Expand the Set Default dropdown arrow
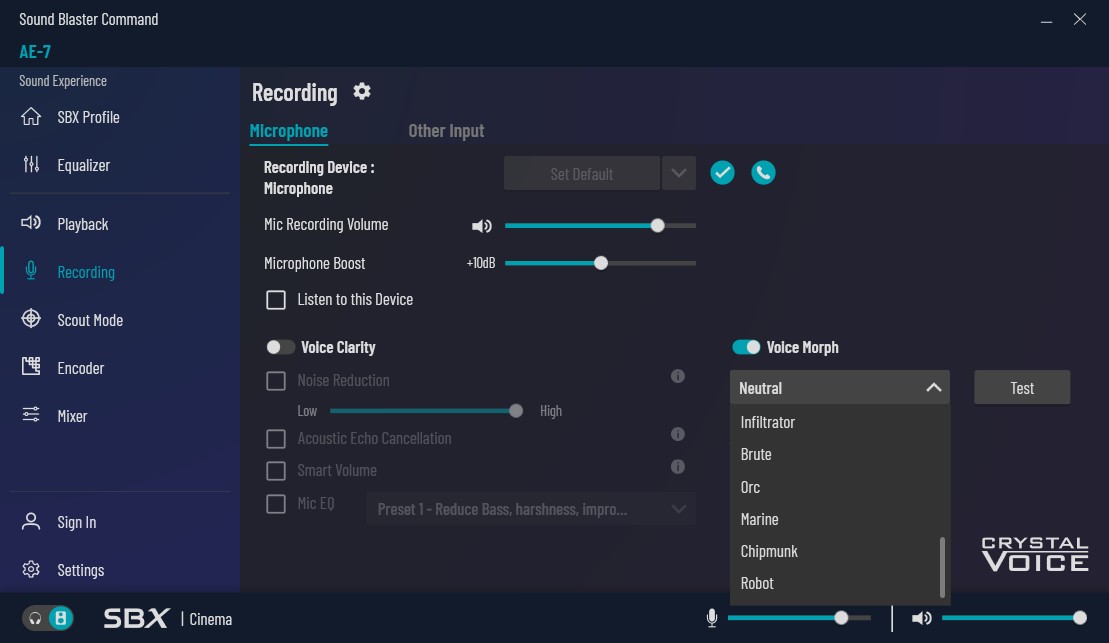Viewport: 1109px width, 643px height. coord(679,173)
